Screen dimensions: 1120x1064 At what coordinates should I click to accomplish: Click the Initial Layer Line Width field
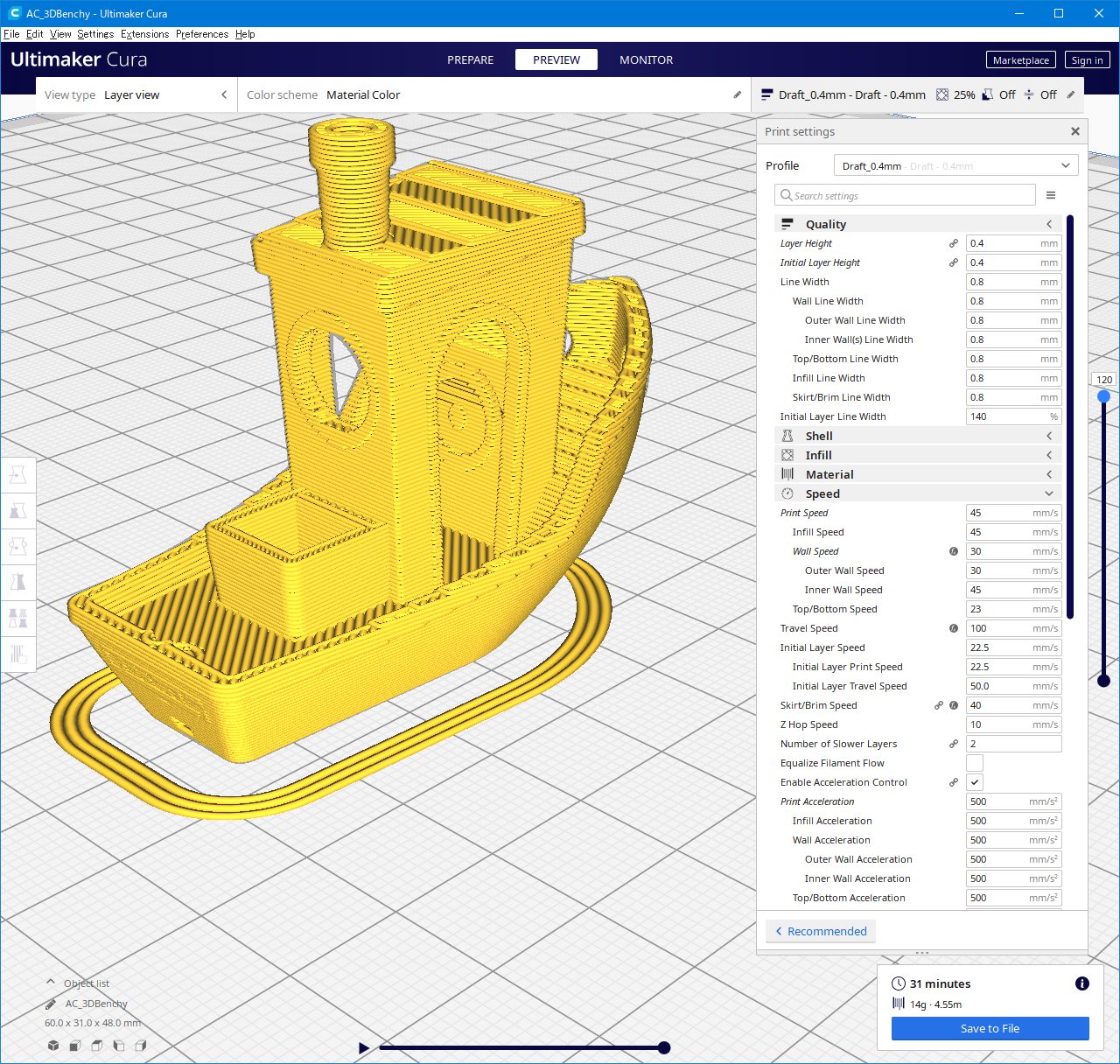click(x=1013, y=416)
